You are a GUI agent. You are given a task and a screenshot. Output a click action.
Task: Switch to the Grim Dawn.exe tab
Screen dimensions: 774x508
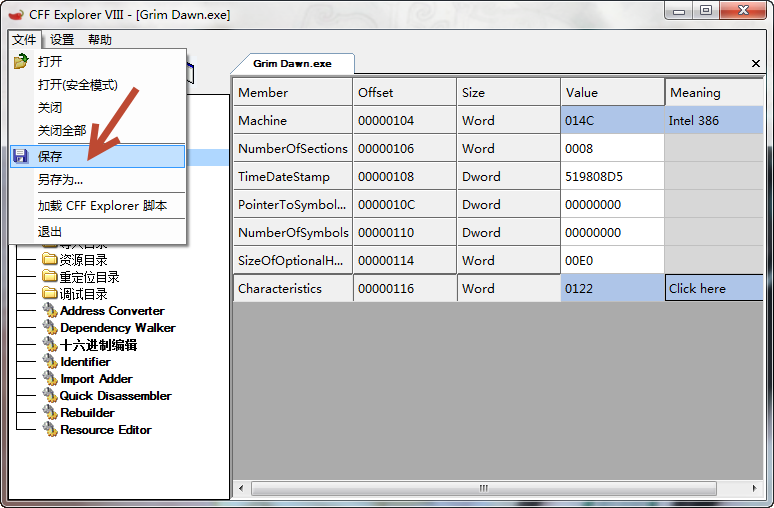pos(292,63)
